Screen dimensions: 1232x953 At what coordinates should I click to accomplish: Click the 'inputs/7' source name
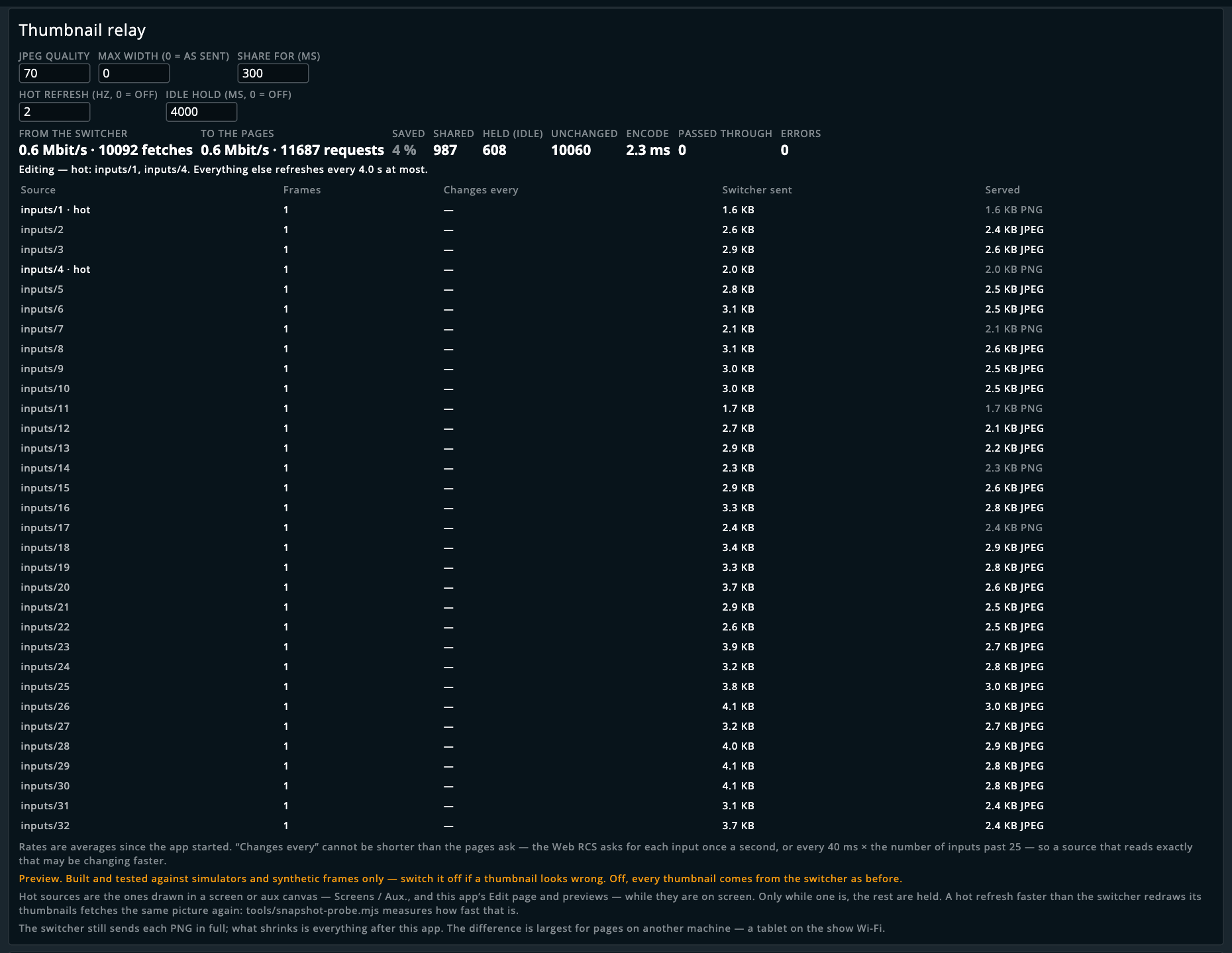tap(42, 329)
